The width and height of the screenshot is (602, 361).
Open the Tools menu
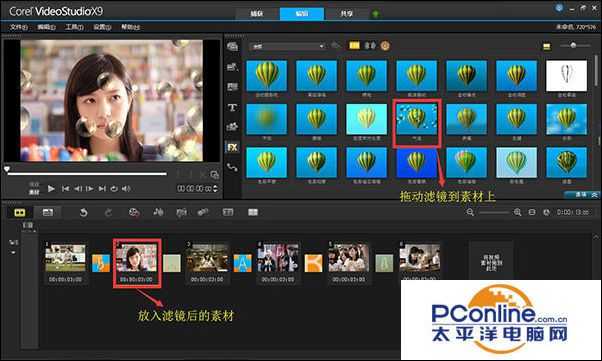(74, 27)
